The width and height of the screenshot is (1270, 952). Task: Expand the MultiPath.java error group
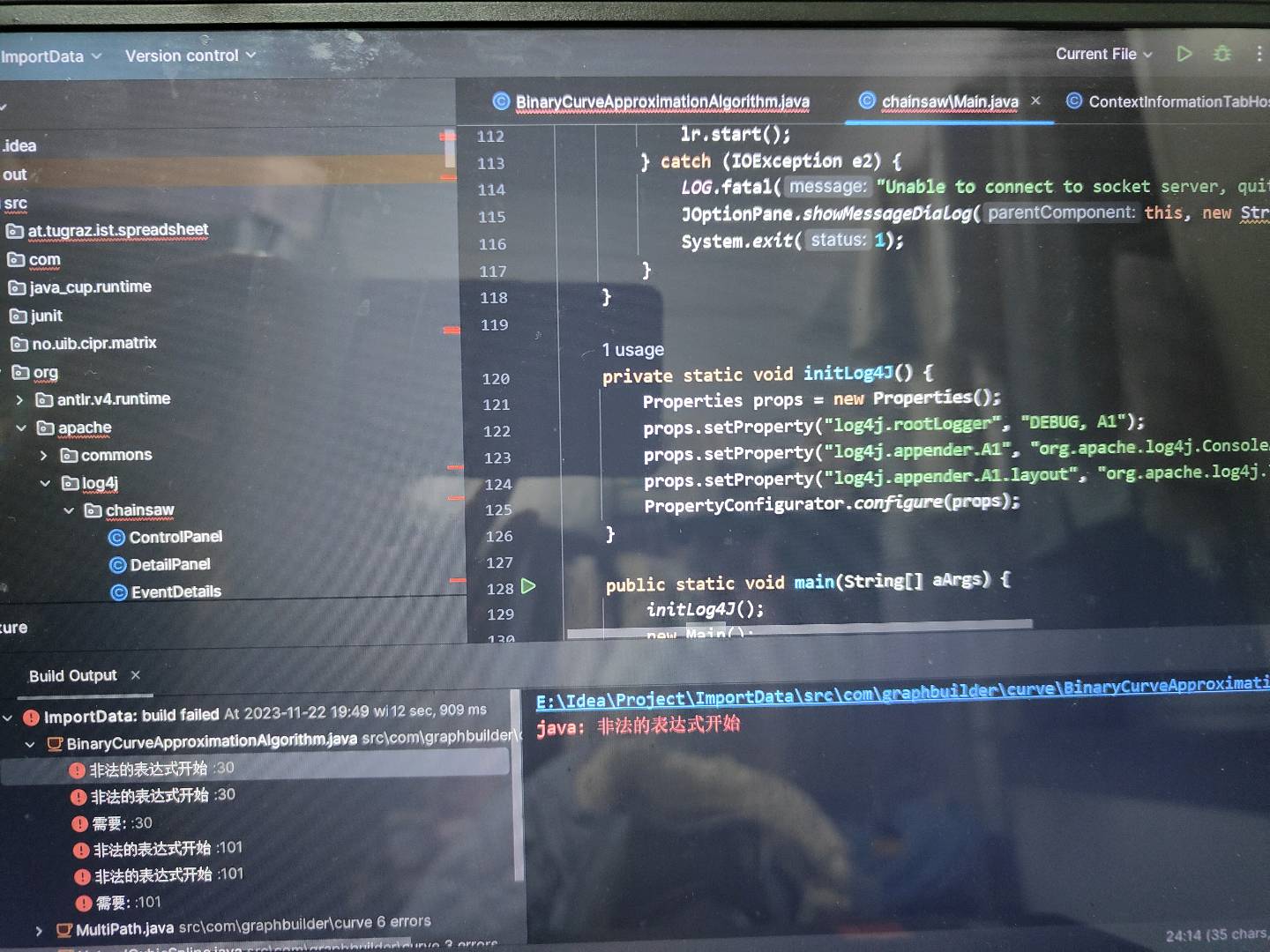pos(39,930)
